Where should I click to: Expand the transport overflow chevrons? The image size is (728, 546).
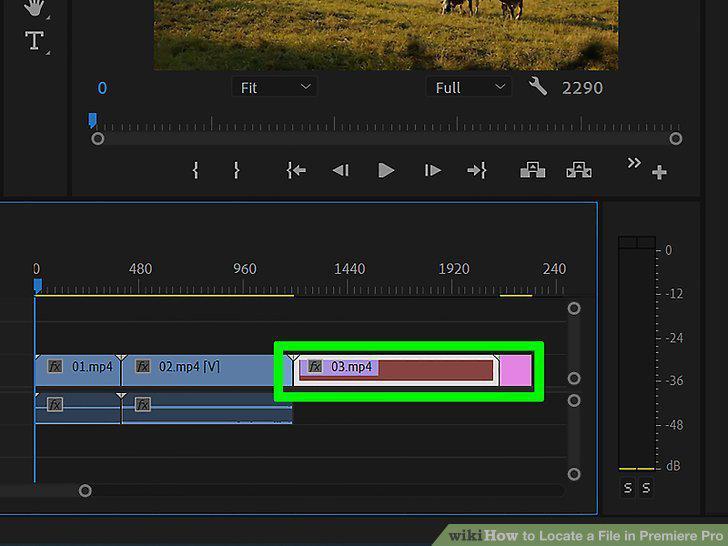coord(634,163)
